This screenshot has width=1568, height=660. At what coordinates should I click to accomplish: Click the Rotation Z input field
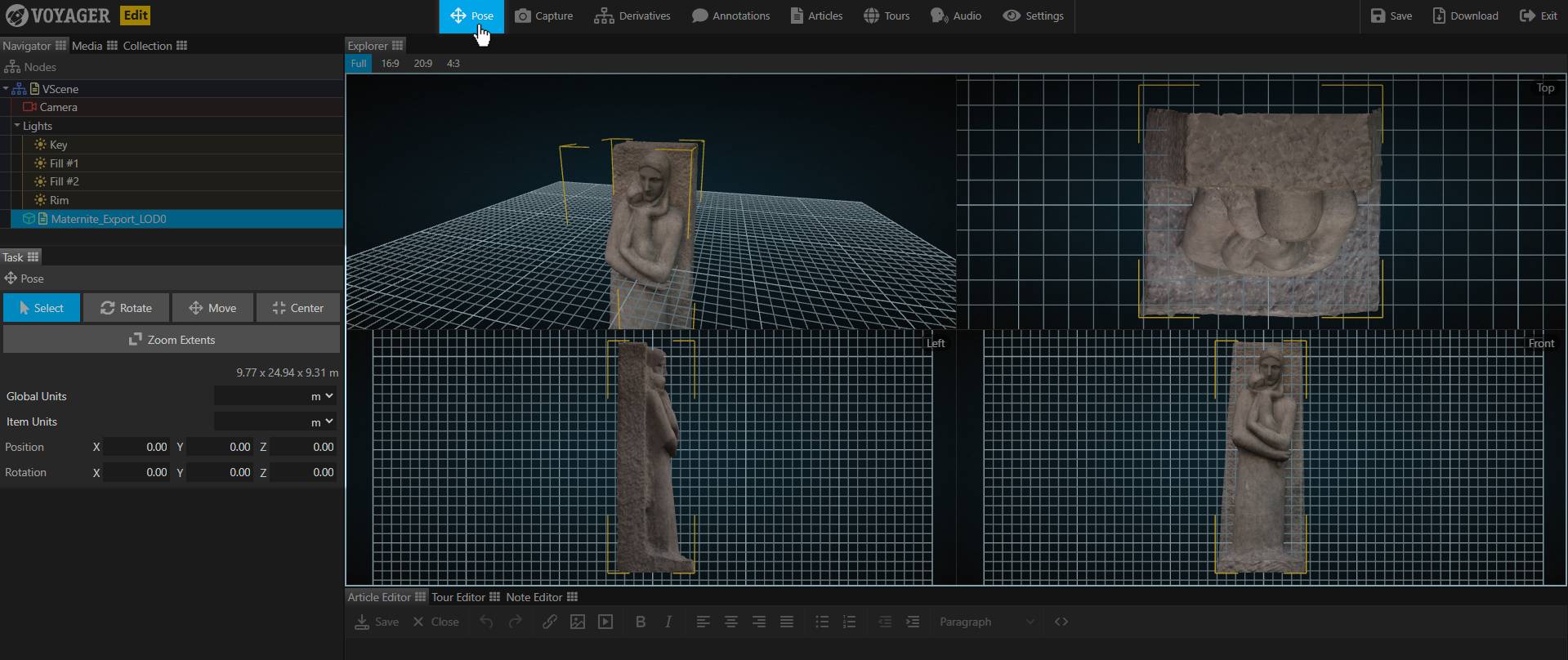click(303, 472)
